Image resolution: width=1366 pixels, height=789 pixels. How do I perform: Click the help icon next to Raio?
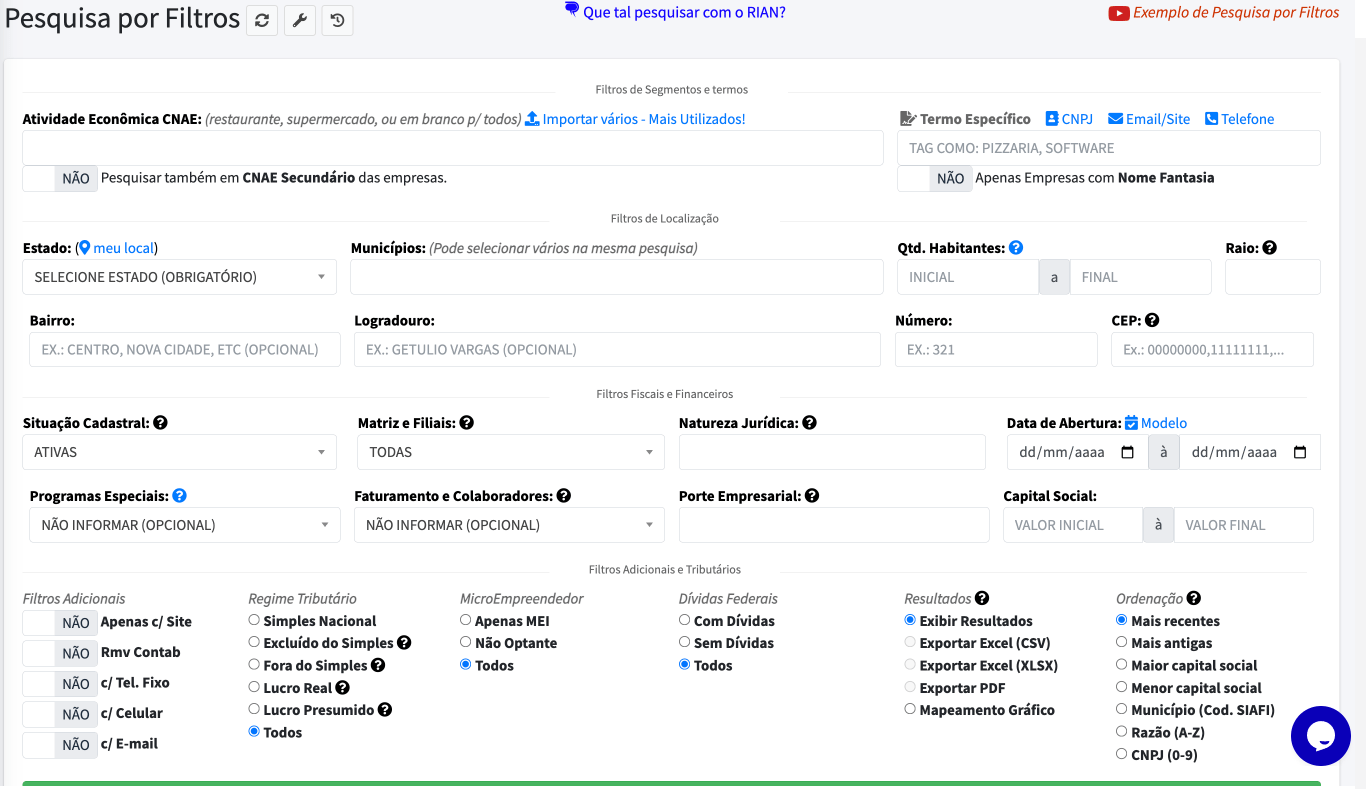pyautogui.click(x=1270, y=248)
